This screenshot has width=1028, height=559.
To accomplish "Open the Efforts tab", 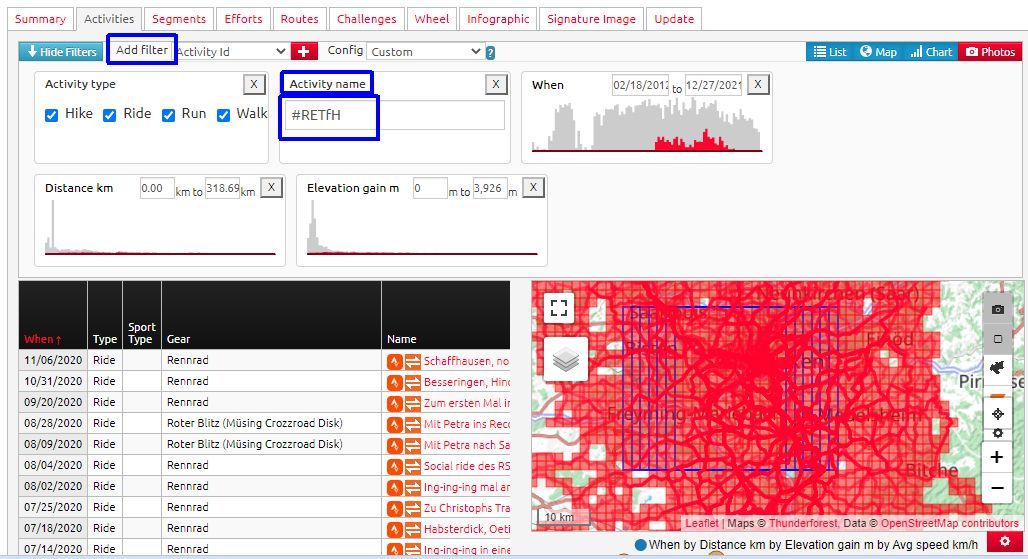I will point(243,19).
